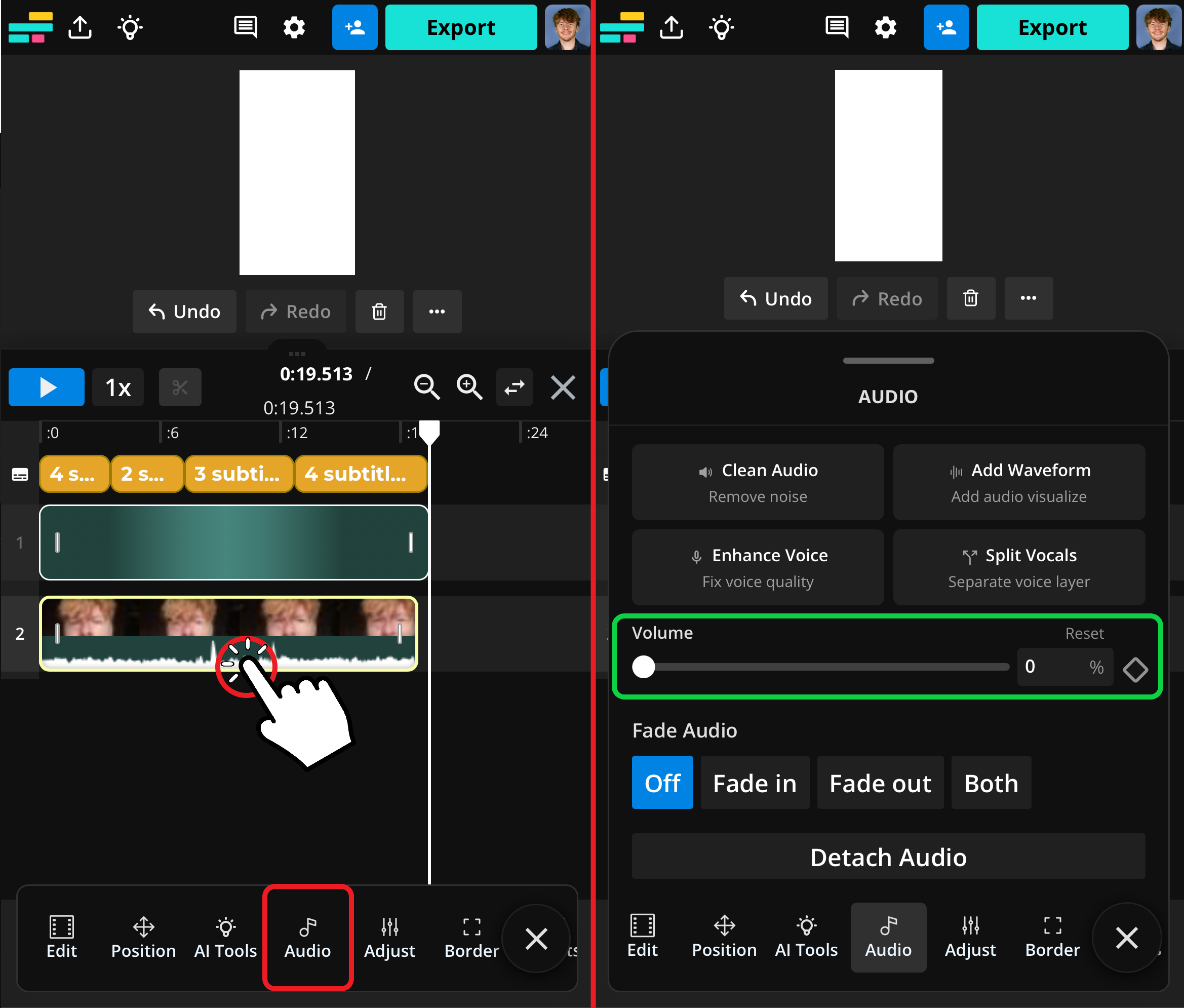Select the Adjust tool
The image size is (1184, 1008).
click(x=389, y=937)
